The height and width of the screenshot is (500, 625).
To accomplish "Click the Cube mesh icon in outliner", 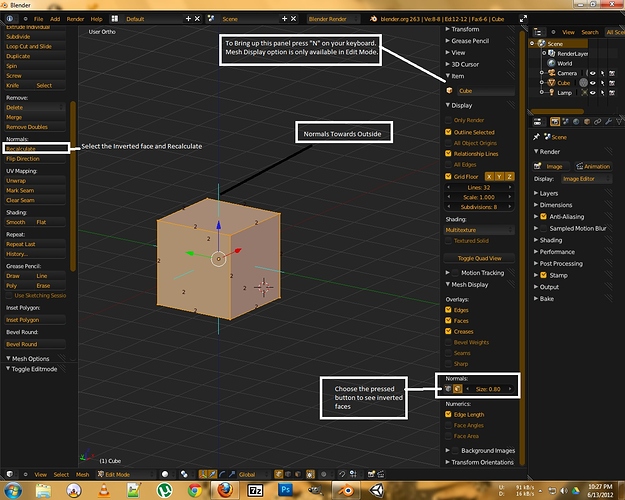I will [x=552, y=83].
